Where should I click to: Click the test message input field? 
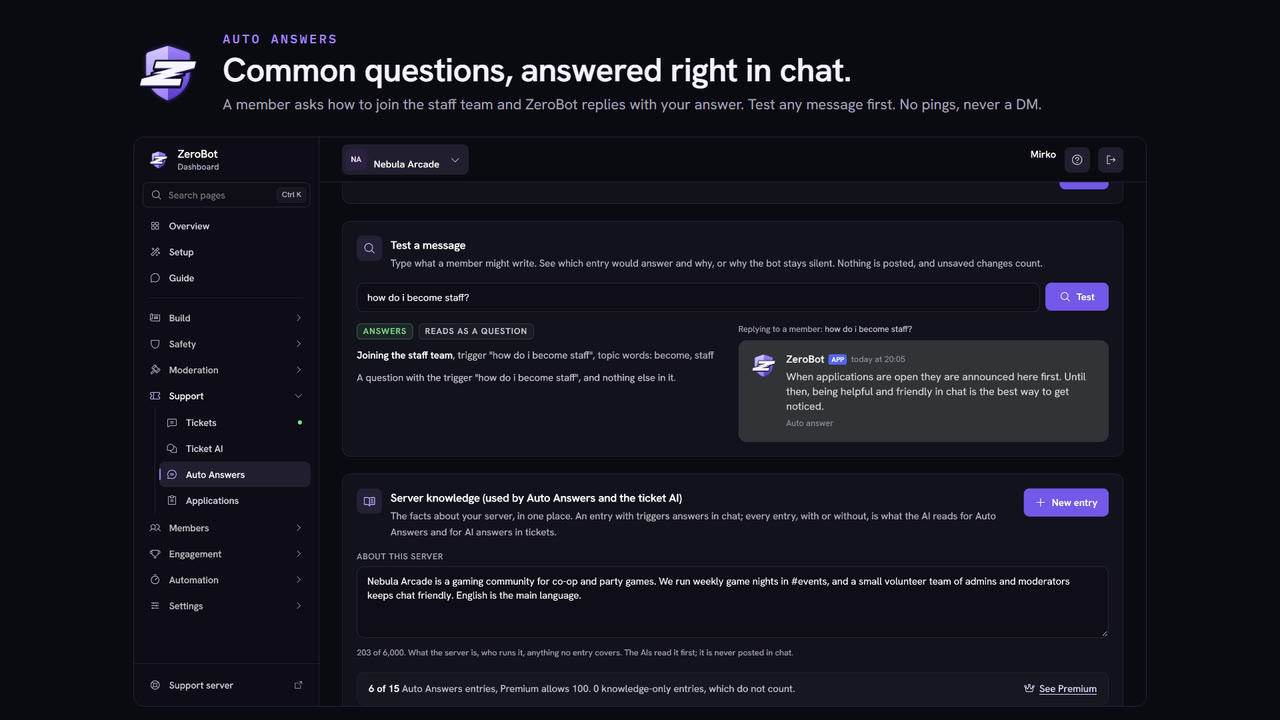click(698, 297)
